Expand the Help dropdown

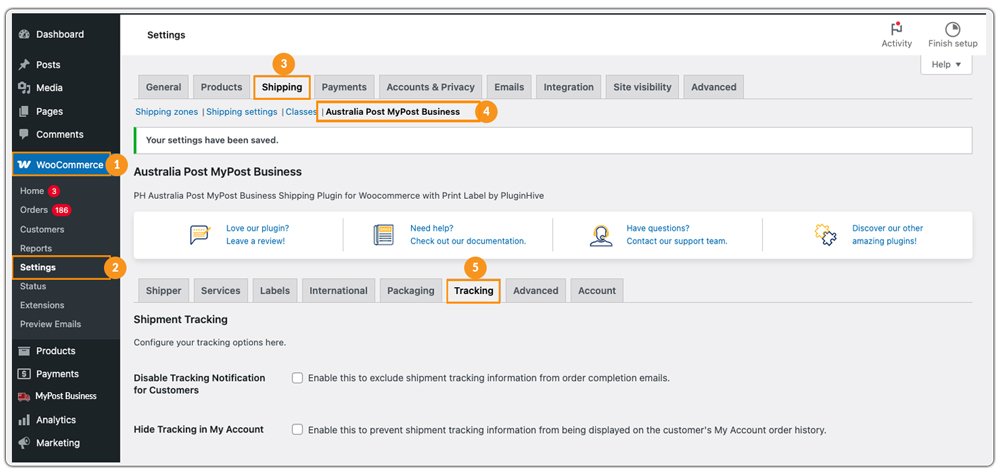coord(946,64)
